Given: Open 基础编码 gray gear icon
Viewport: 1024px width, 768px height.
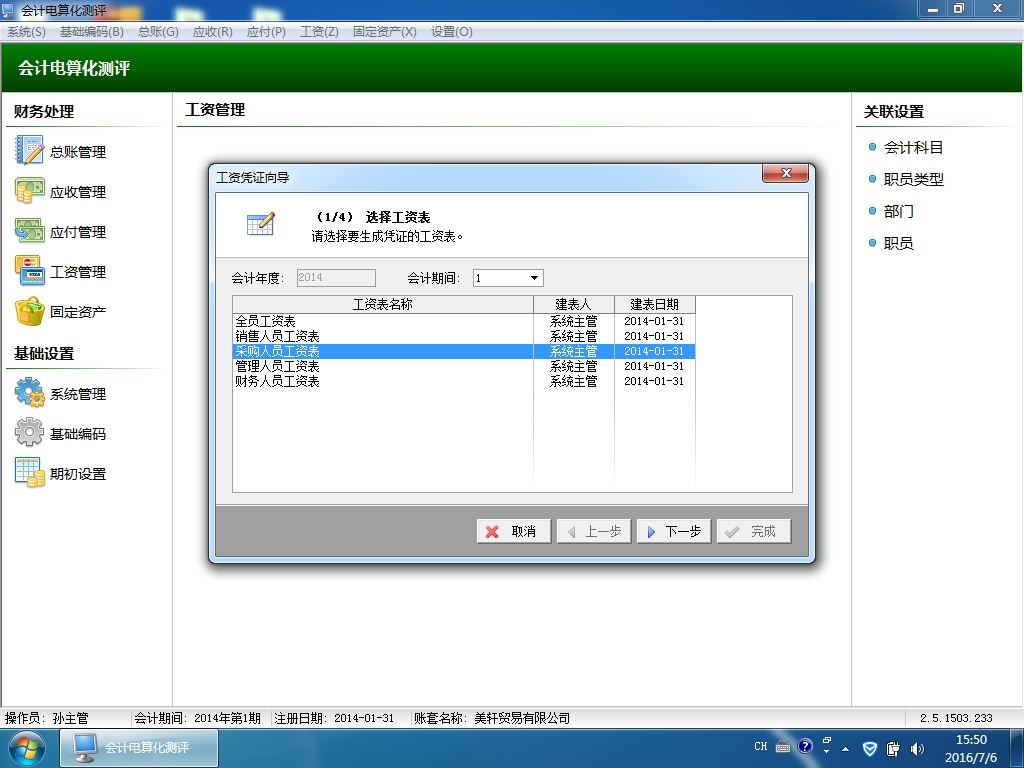Looking at the screenshot, I should click(29, 433).
